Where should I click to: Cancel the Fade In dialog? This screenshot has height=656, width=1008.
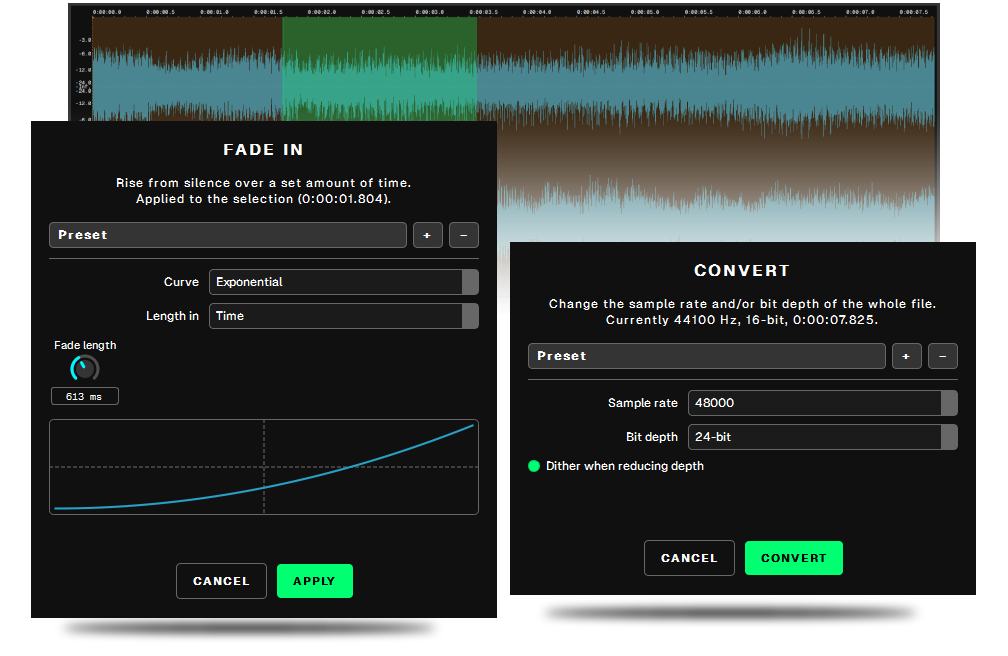[221, 581]
